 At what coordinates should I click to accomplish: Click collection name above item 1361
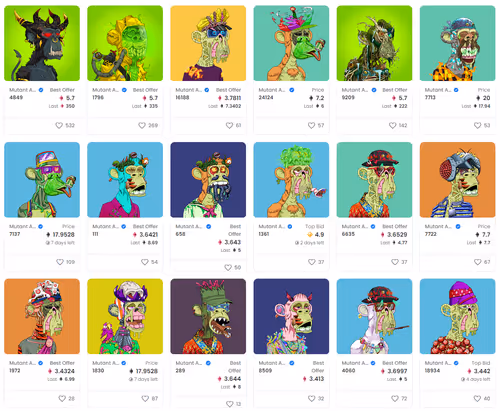pos(272,227)
